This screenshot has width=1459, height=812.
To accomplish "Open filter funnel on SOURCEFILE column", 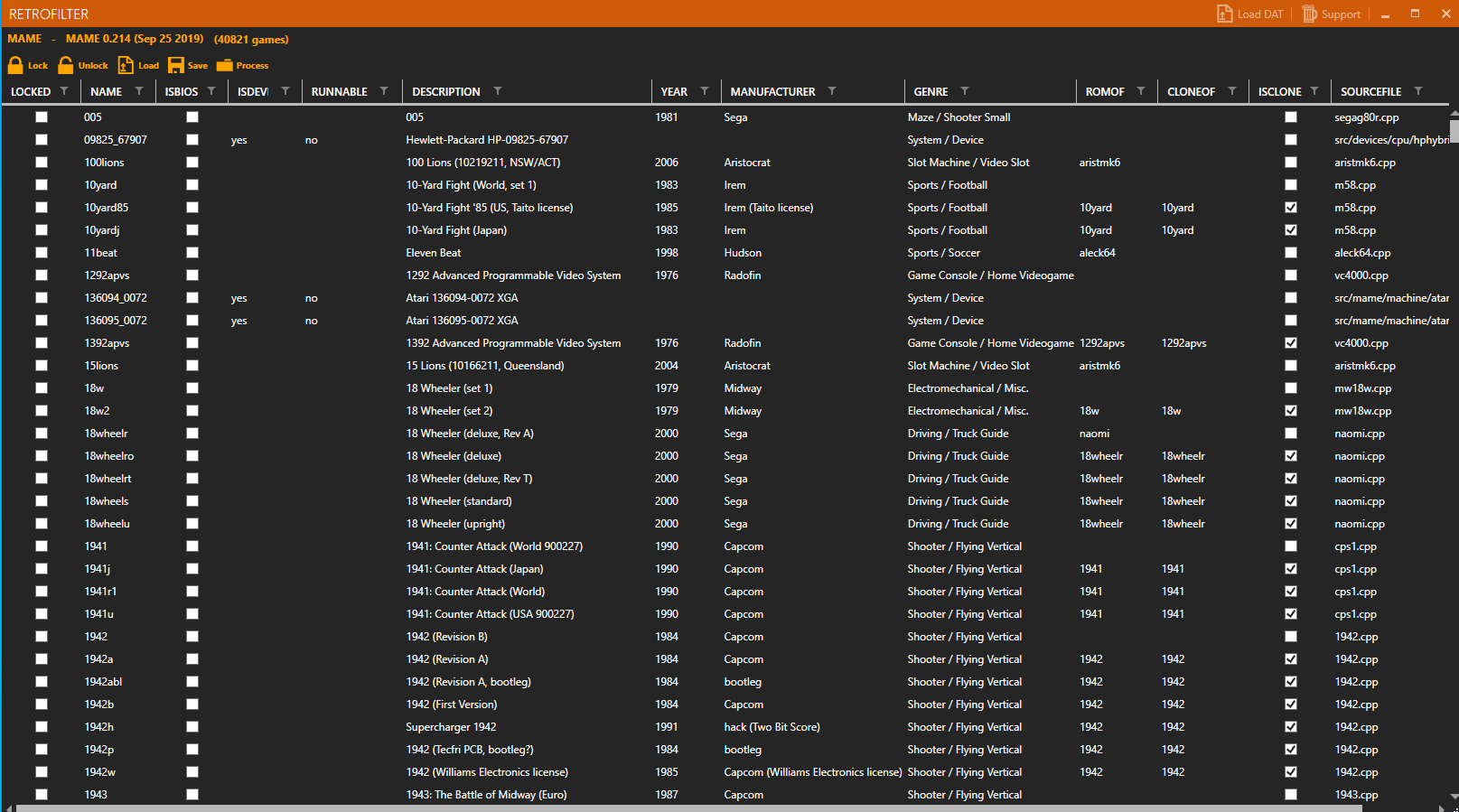I will click(1418, 91).
